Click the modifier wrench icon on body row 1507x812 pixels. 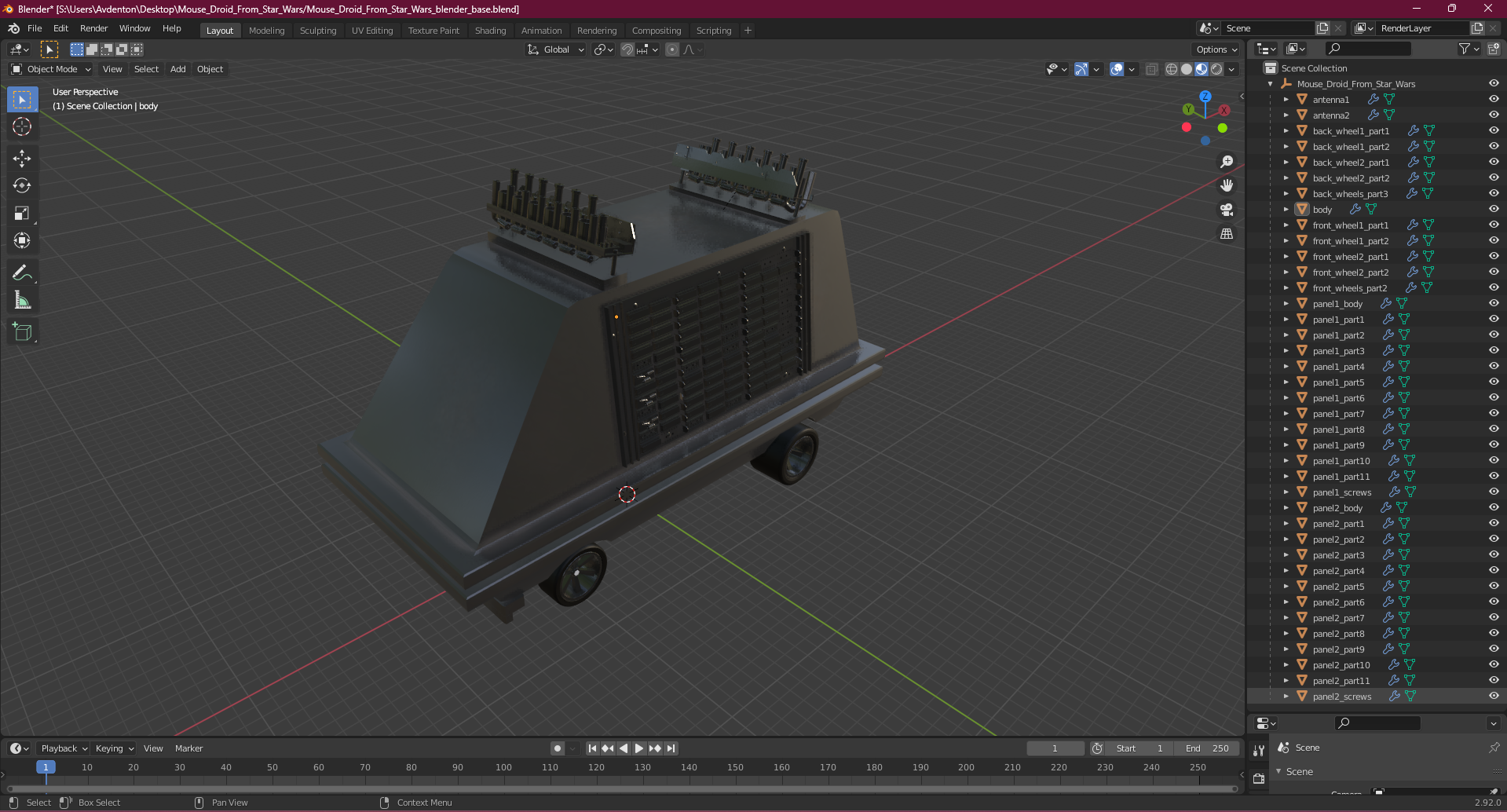pos(1355,210)
